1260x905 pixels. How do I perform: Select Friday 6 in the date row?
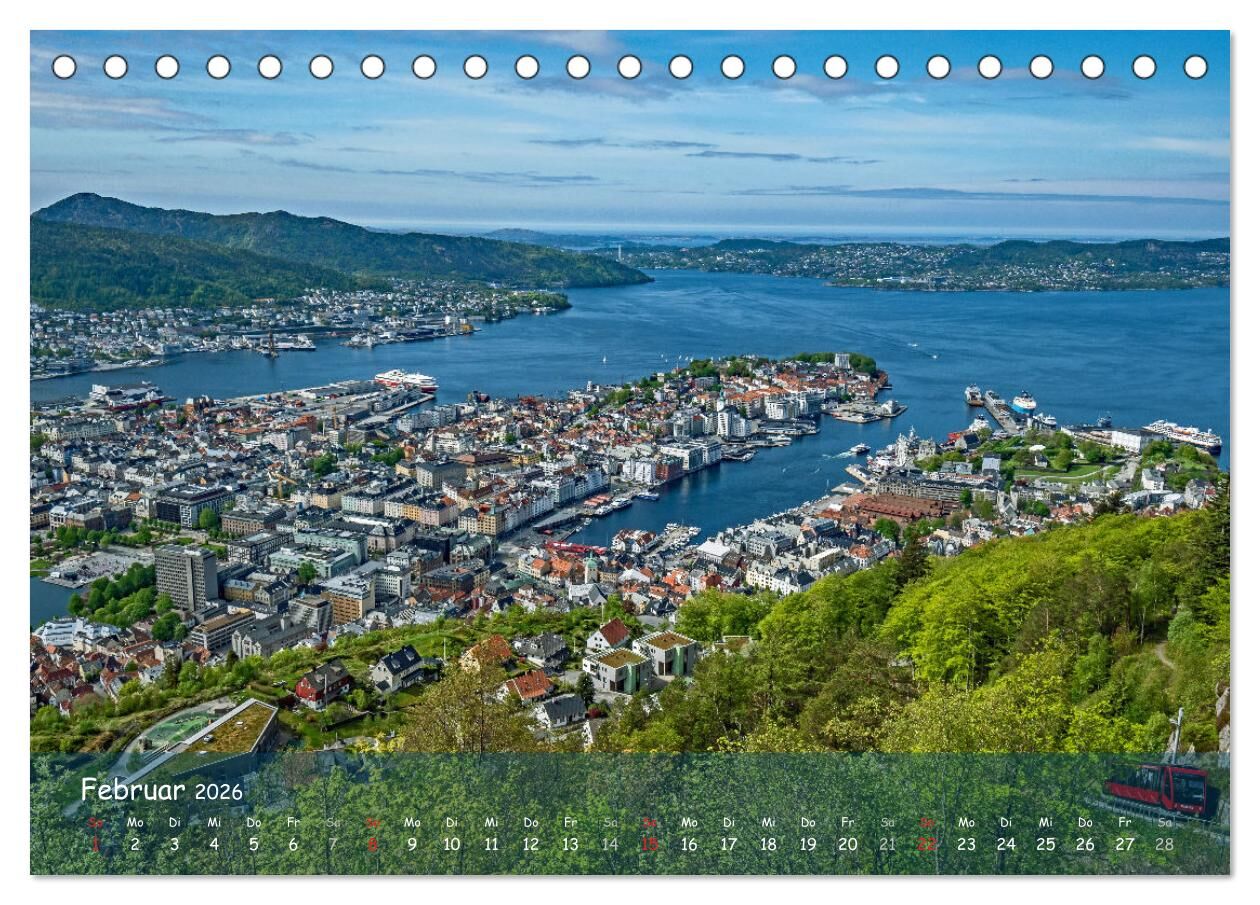[x=293, y=844]
